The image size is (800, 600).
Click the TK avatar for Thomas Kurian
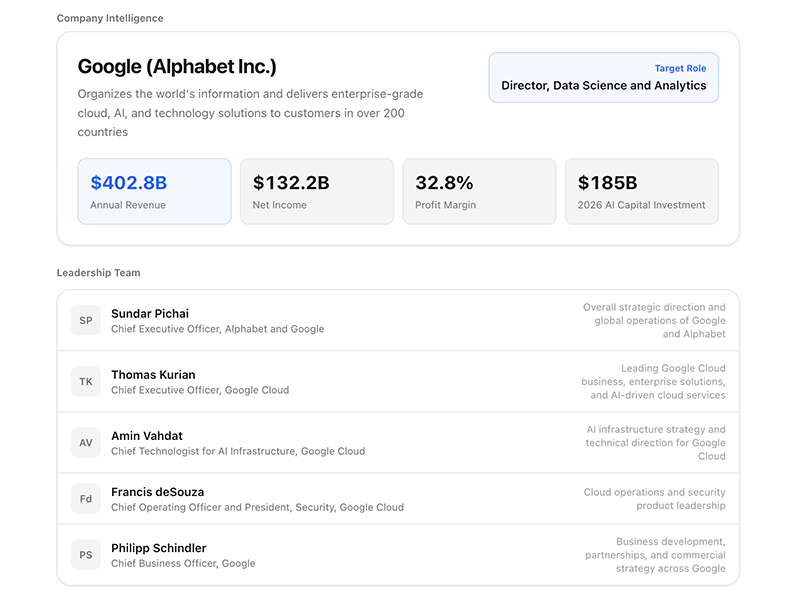[x=86, y=382]
